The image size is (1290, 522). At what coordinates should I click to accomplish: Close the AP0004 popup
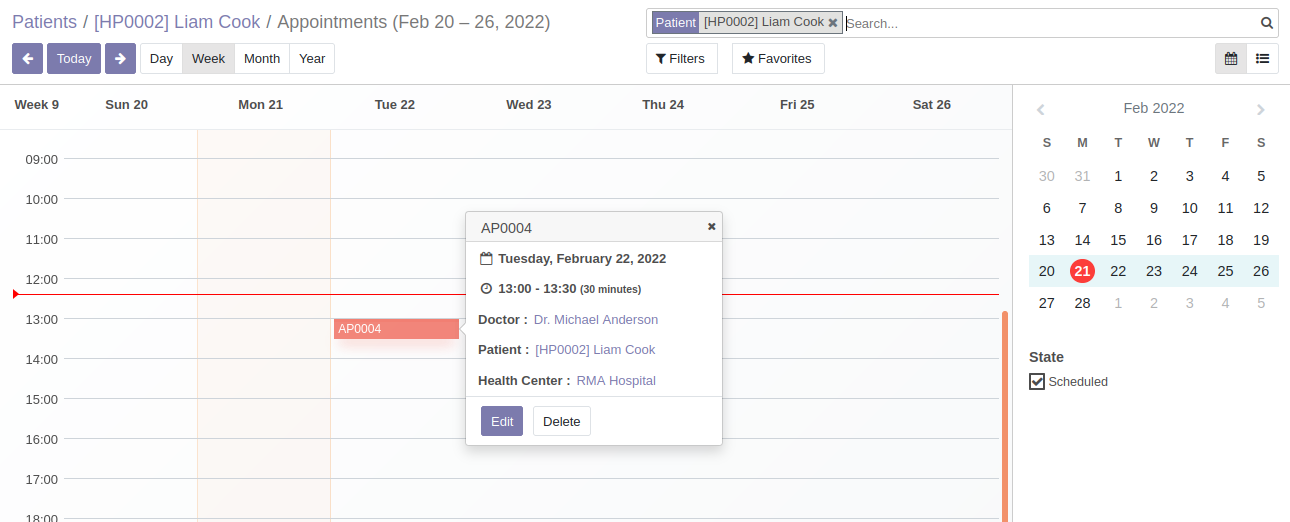pos(712,227)
